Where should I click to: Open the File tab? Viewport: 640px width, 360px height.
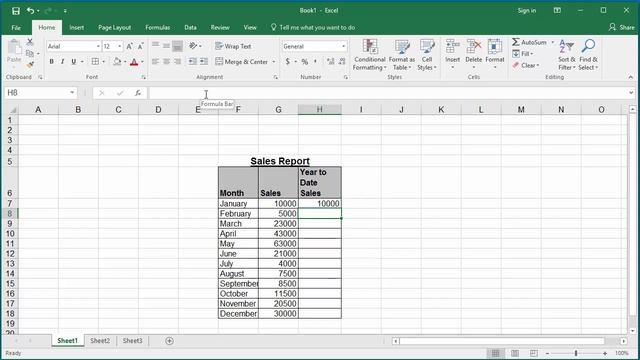coord(16,28)
